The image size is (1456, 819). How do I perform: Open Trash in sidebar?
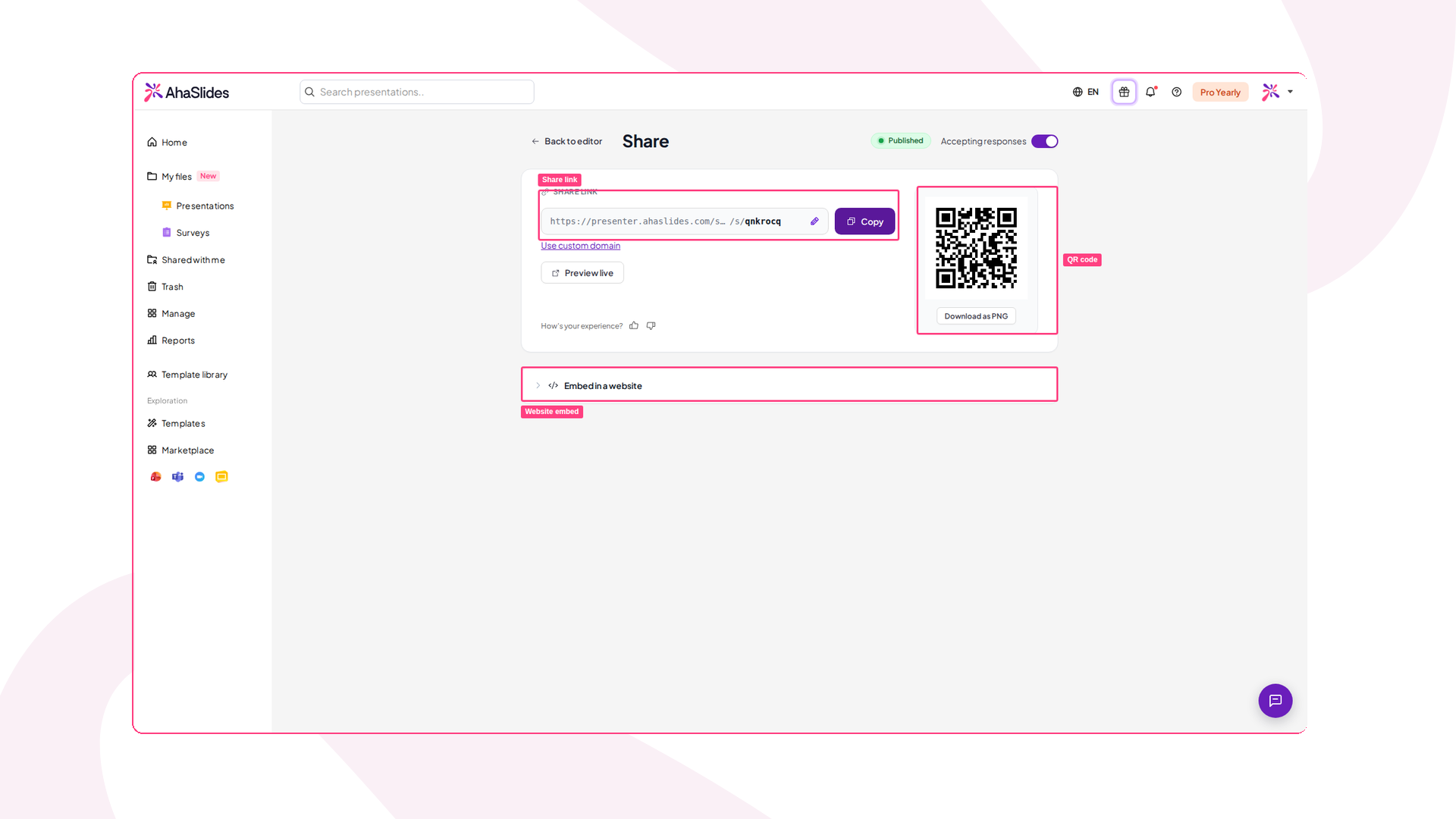[165, 287]
